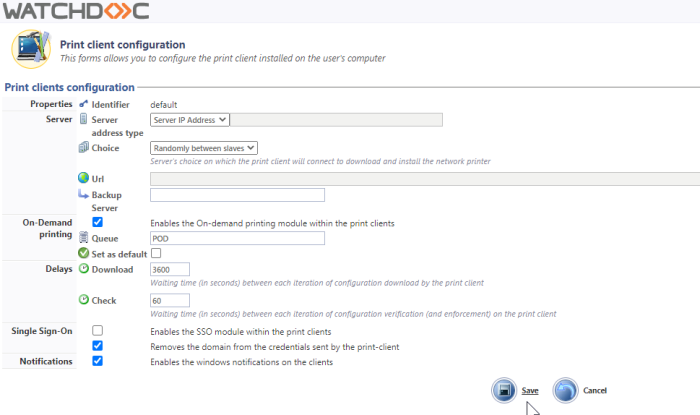
Task: Enable the SSO module checkbox
Action: [97, 330]
